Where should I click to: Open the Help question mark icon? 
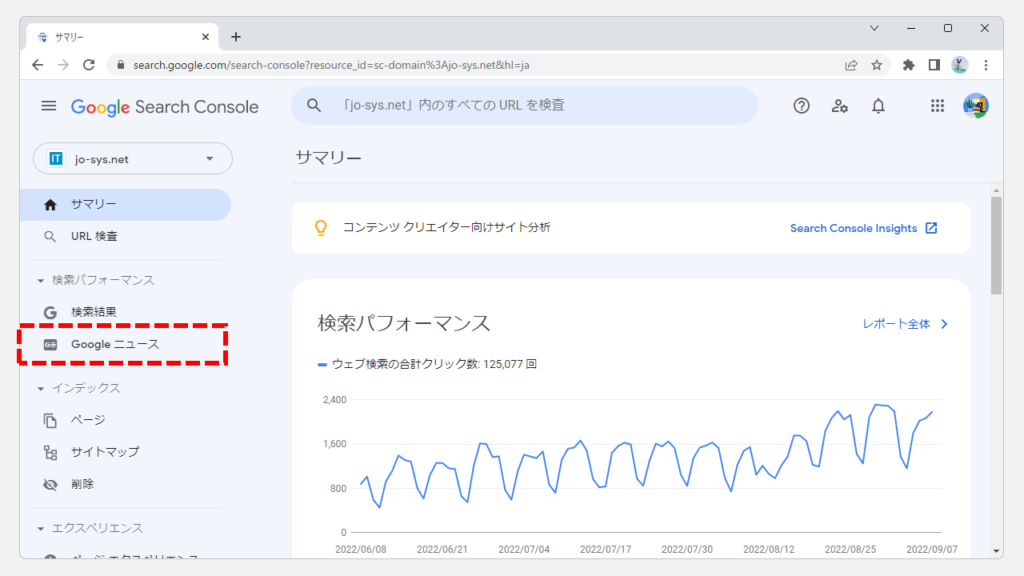(x=801, y=106)
